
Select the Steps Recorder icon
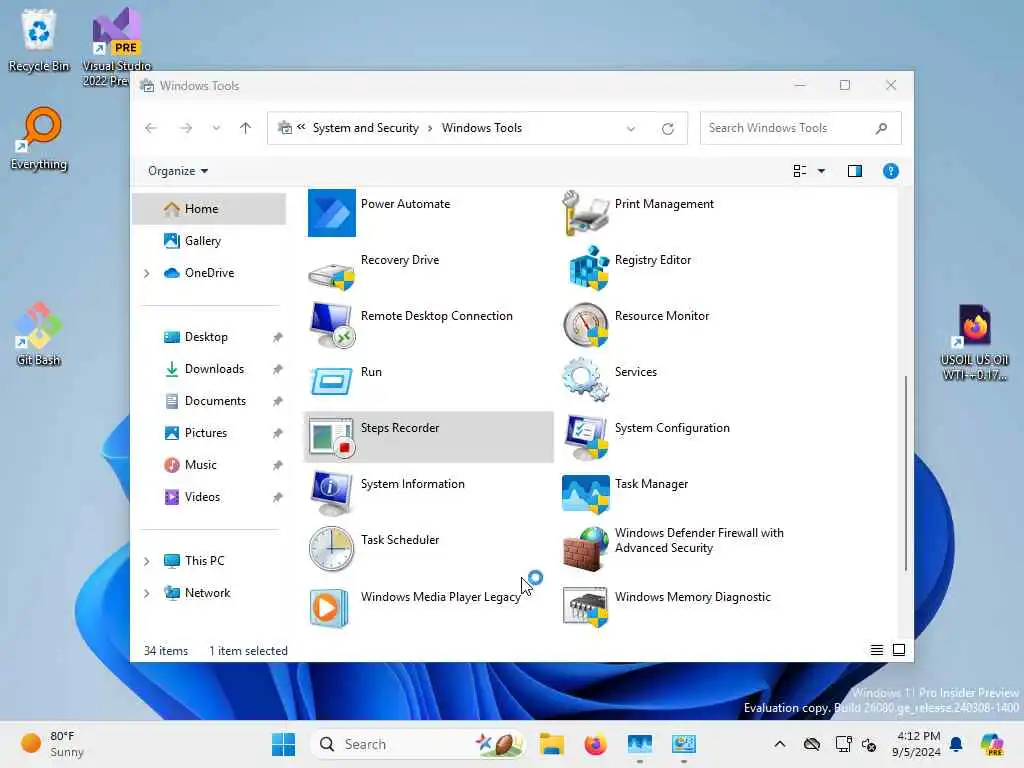click(x=332, y=437)
